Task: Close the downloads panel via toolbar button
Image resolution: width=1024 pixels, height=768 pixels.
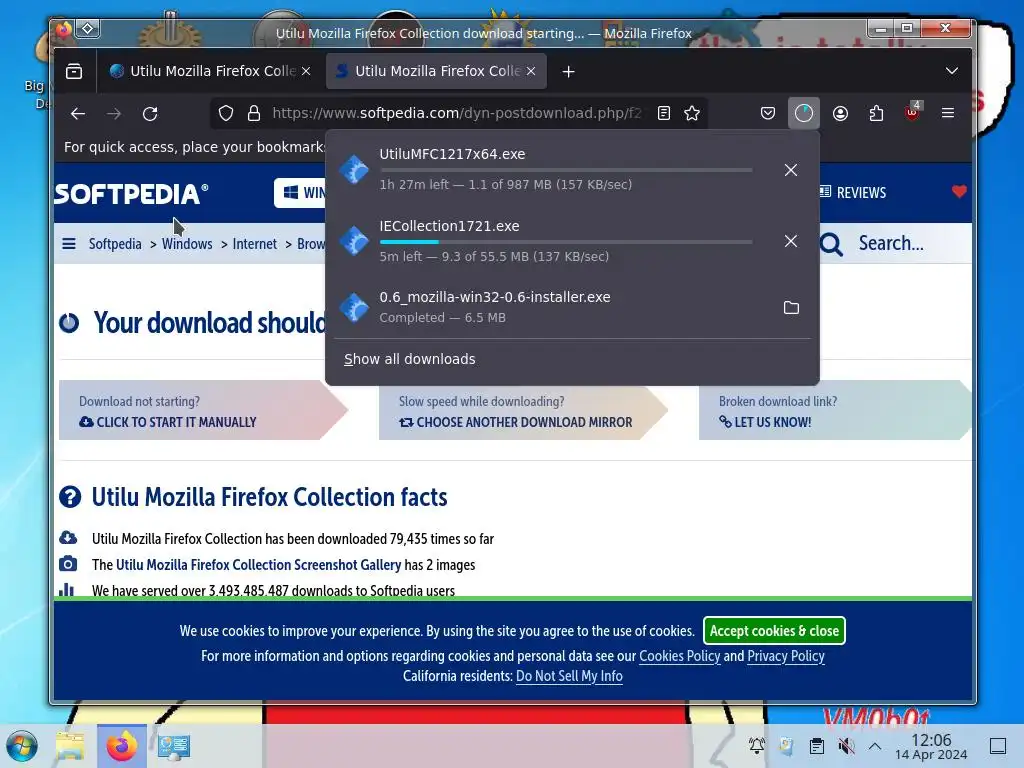Action: pyautogui.click(x=804, y=114)
